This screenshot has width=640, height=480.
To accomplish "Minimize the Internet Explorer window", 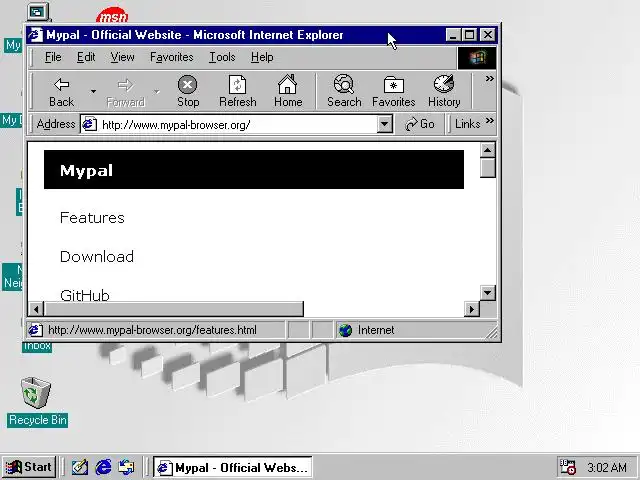I will 452,35.
